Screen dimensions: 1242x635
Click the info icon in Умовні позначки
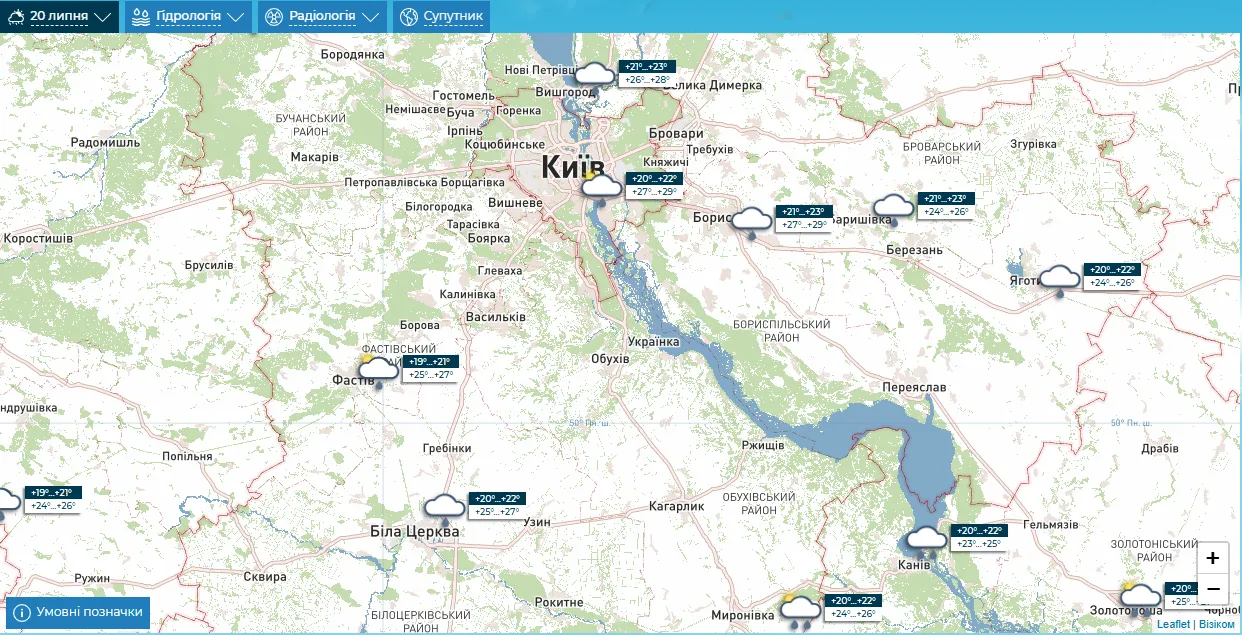(x=21, y=612)
